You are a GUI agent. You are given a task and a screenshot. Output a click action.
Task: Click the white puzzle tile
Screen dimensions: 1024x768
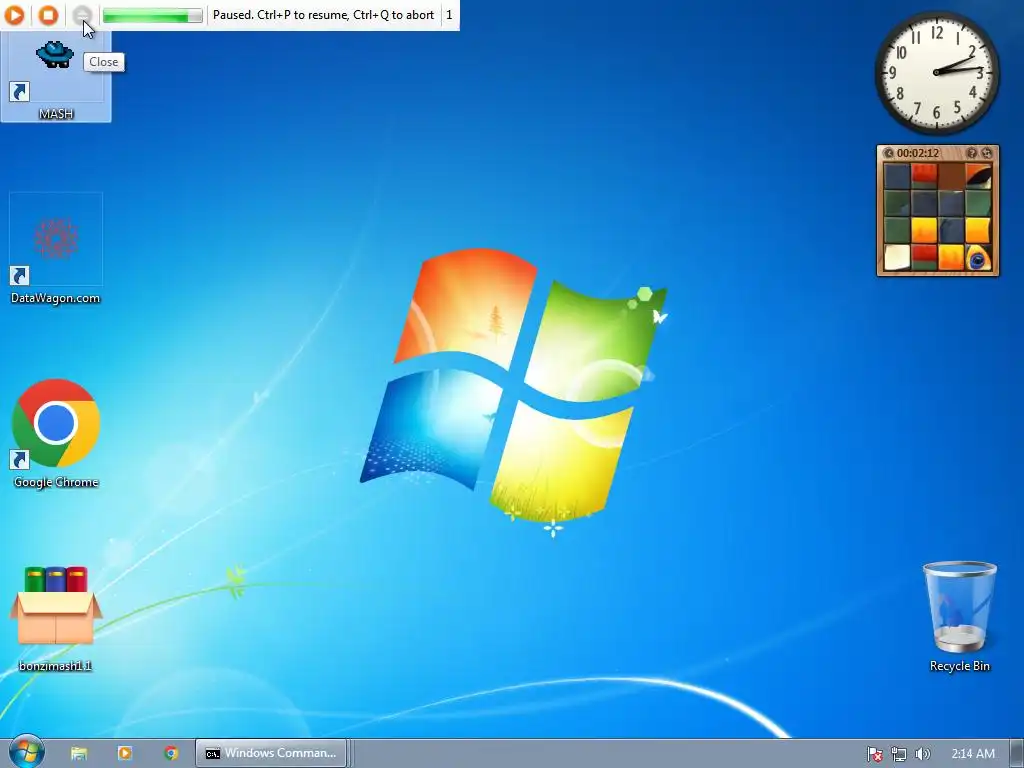(x=897, y=257)
